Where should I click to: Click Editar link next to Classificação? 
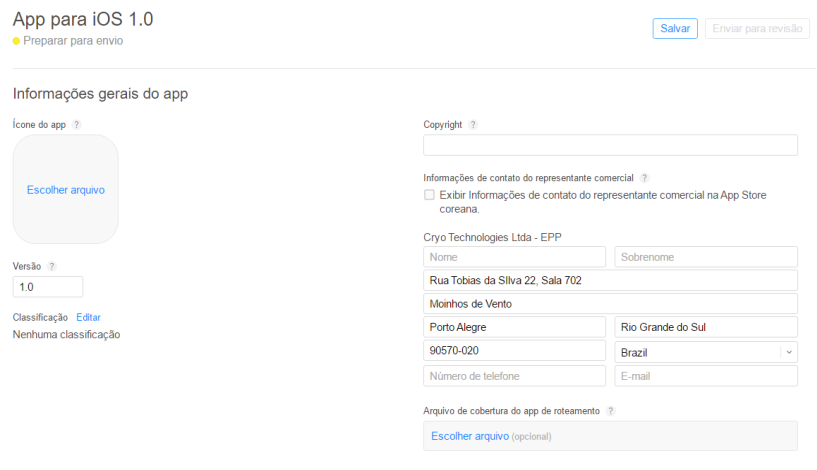click(88, 317)
